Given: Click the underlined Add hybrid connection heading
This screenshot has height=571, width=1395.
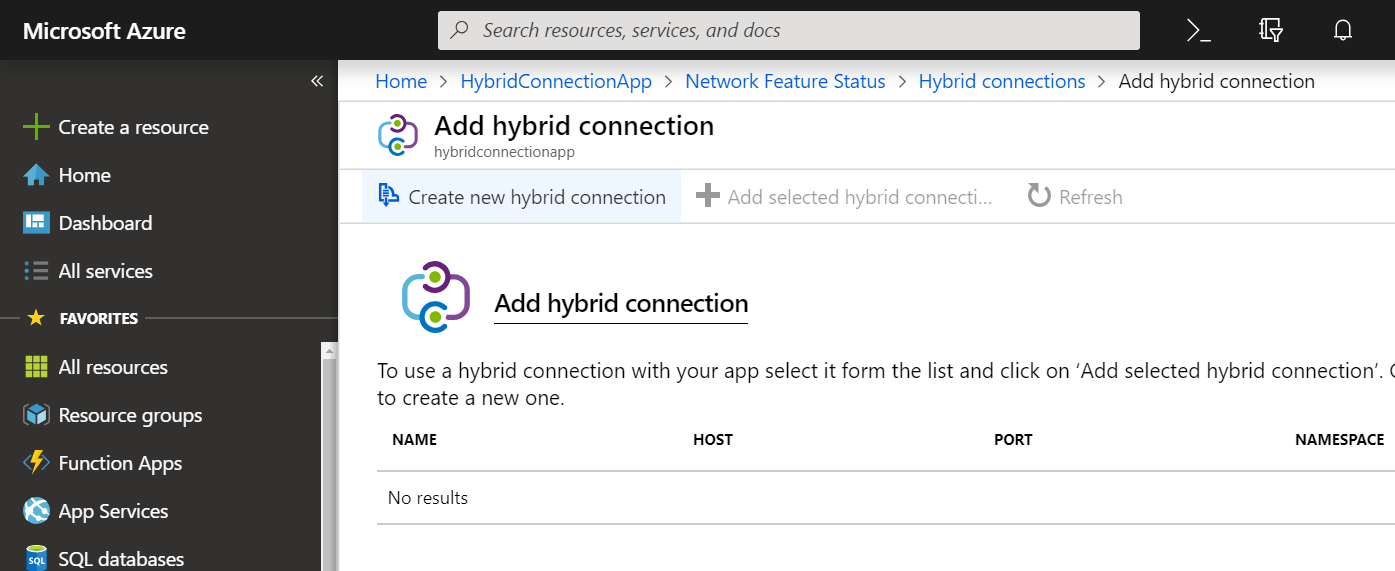Looking at the screenshot, I should coord(621,304).
